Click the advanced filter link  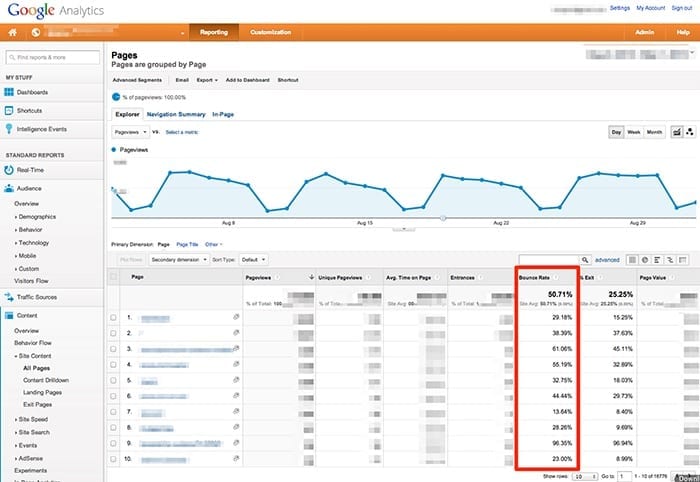pos(607,260)
